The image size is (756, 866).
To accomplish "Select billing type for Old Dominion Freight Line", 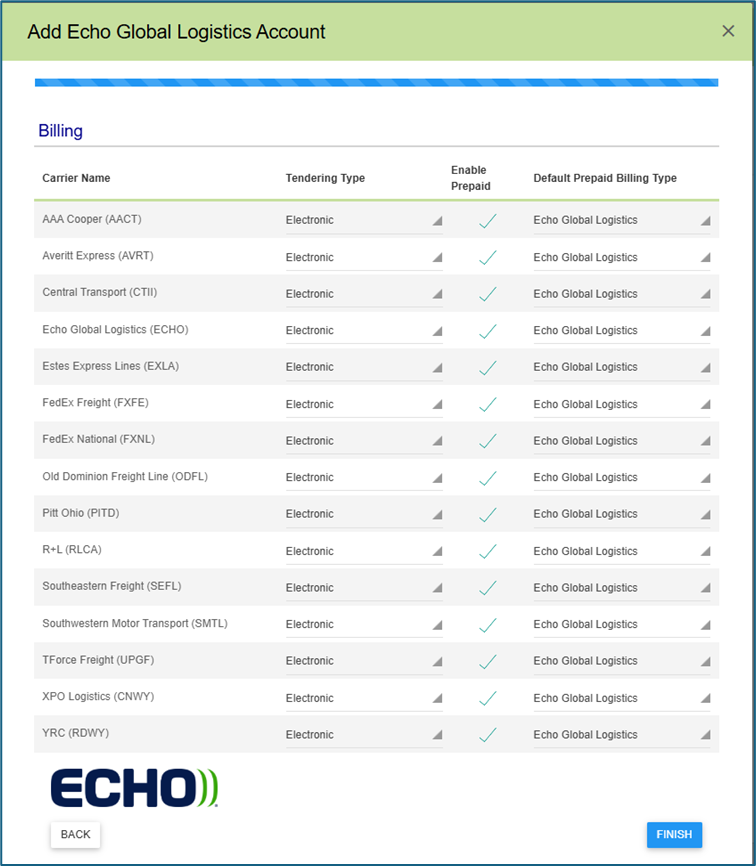I will pyautogui.click(x=621, y=478).
